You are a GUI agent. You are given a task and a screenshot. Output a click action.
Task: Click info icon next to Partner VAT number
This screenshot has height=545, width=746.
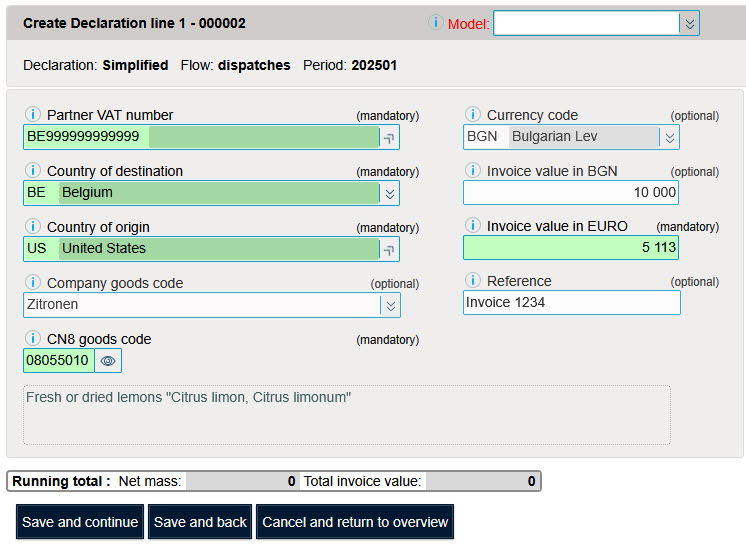32,115
